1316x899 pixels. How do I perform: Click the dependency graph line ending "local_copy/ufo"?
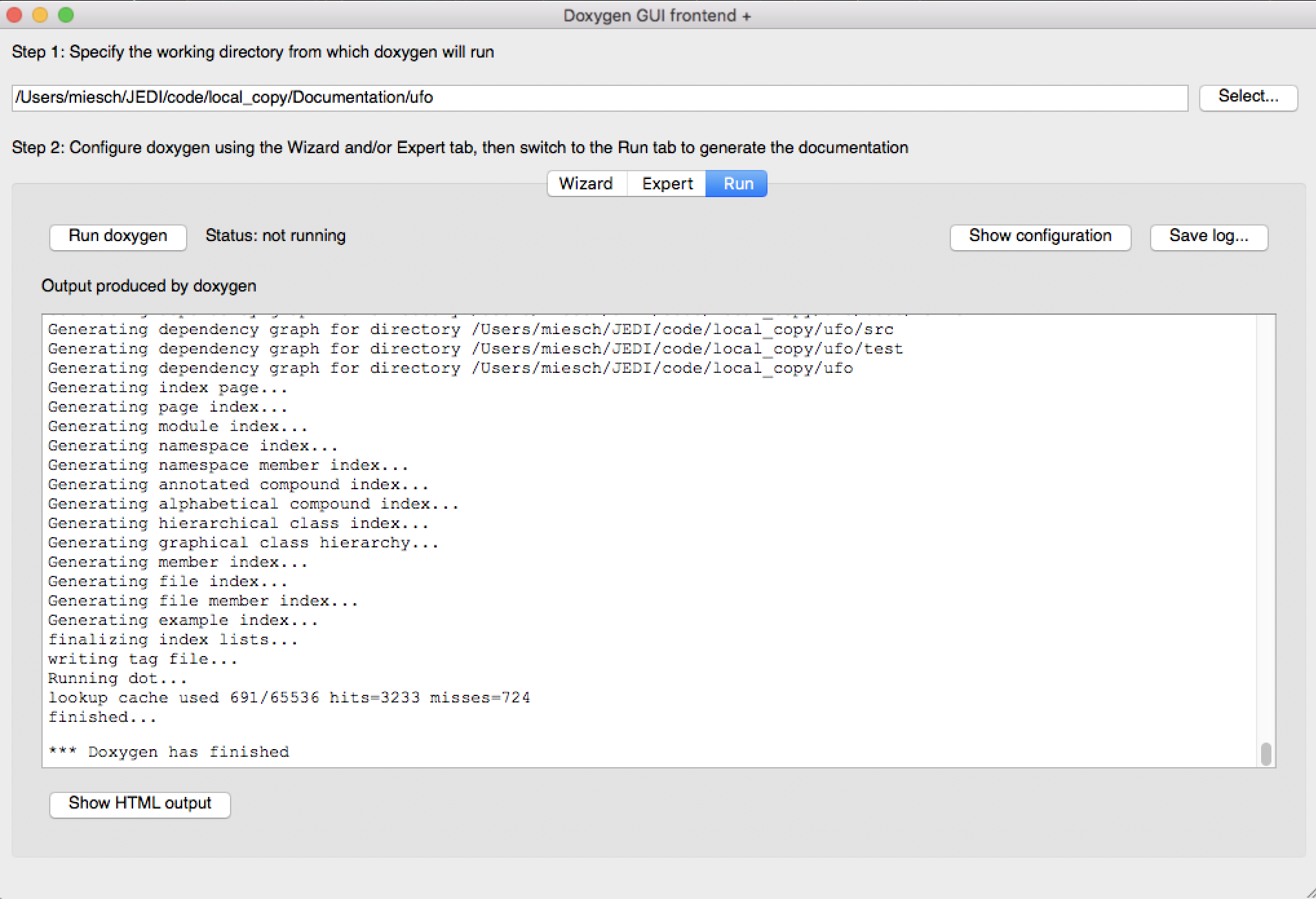pos(450,368)
